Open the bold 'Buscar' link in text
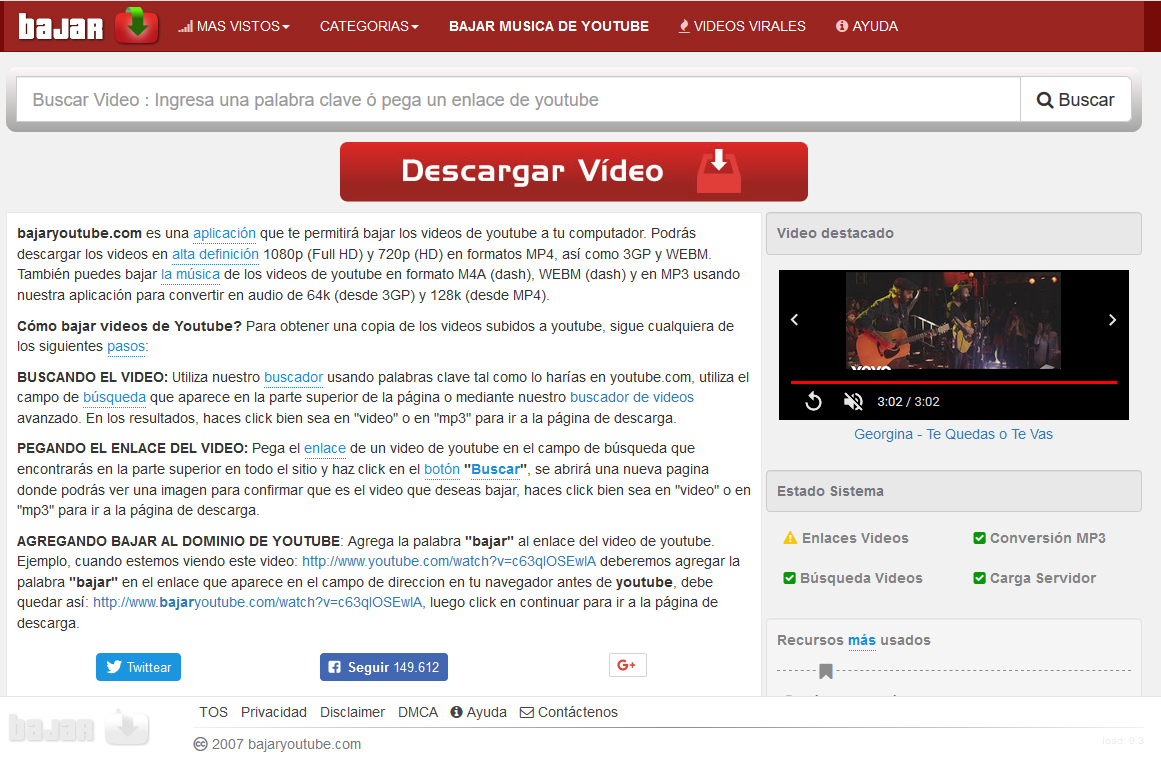This screenshot has width=1161, height=764. [x=495, y=469]
